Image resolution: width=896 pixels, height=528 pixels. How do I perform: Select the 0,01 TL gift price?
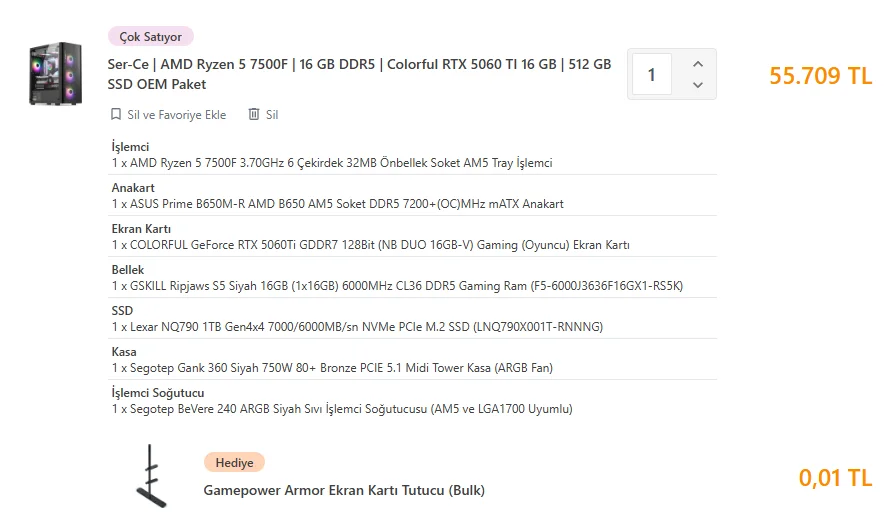835,478
